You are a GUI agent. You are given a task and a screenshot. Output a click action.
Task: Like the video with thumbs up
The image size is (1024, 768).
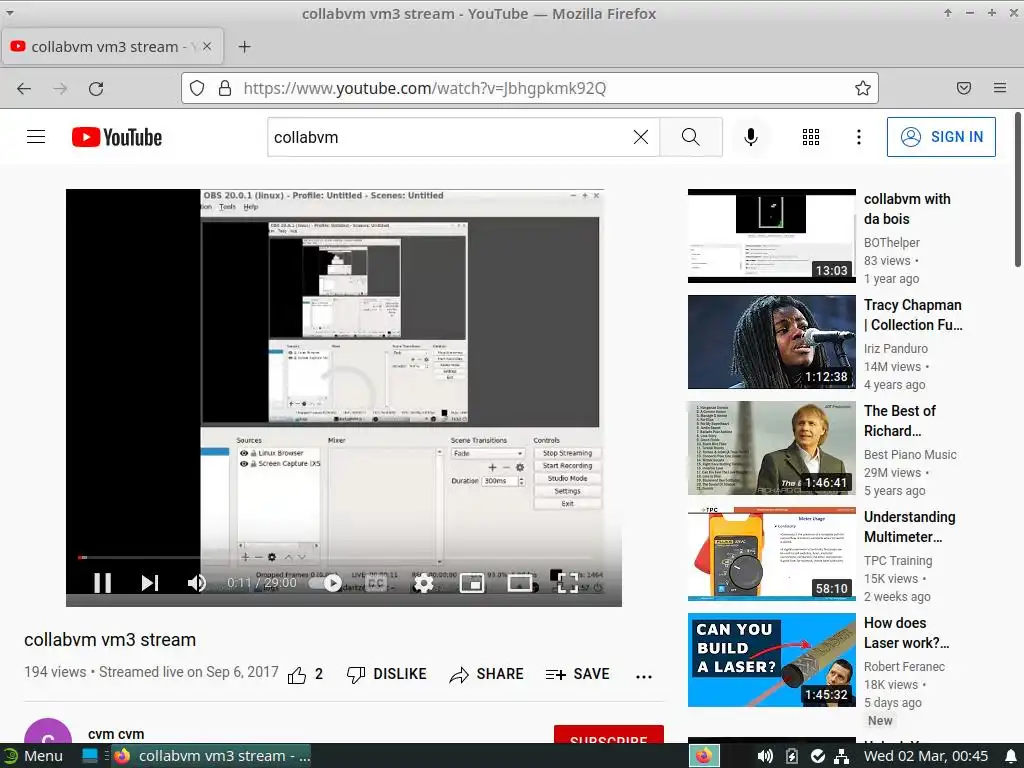[305, 674]
